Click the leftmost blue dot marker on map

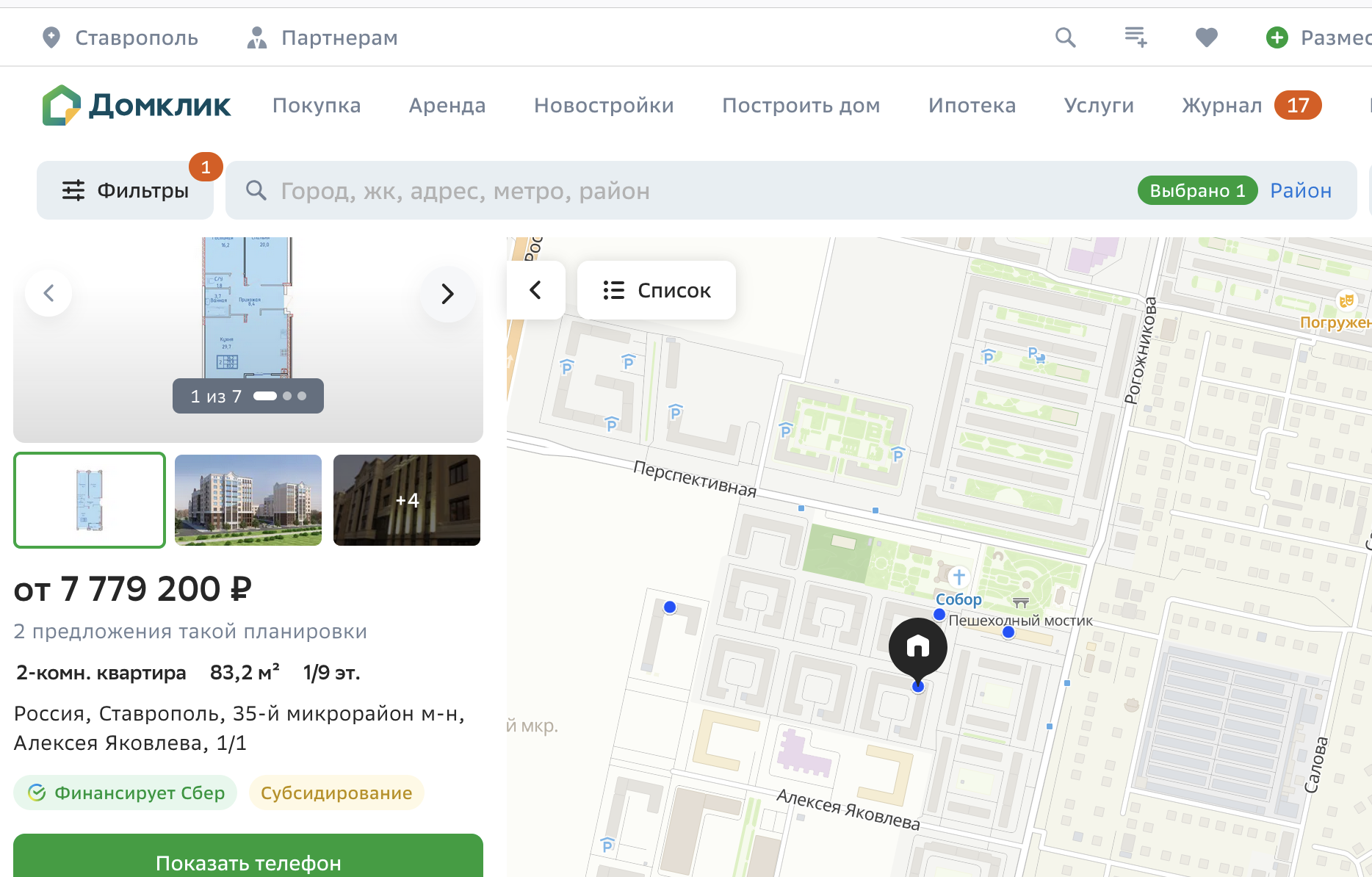tap(670, 607)
